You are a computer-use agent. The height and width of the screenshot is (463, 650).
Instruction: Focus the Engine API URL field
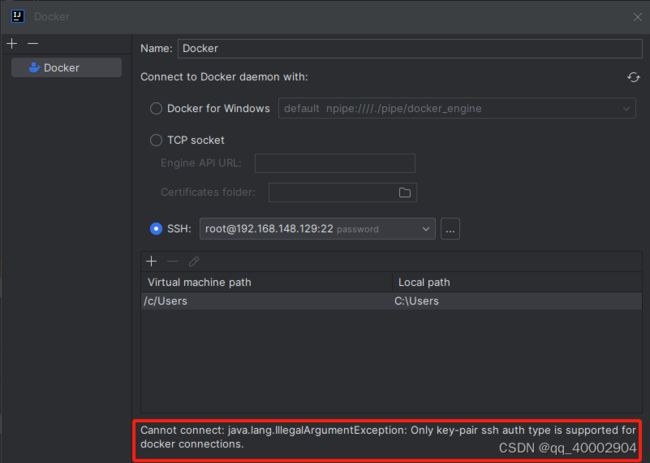click(335, 163)
